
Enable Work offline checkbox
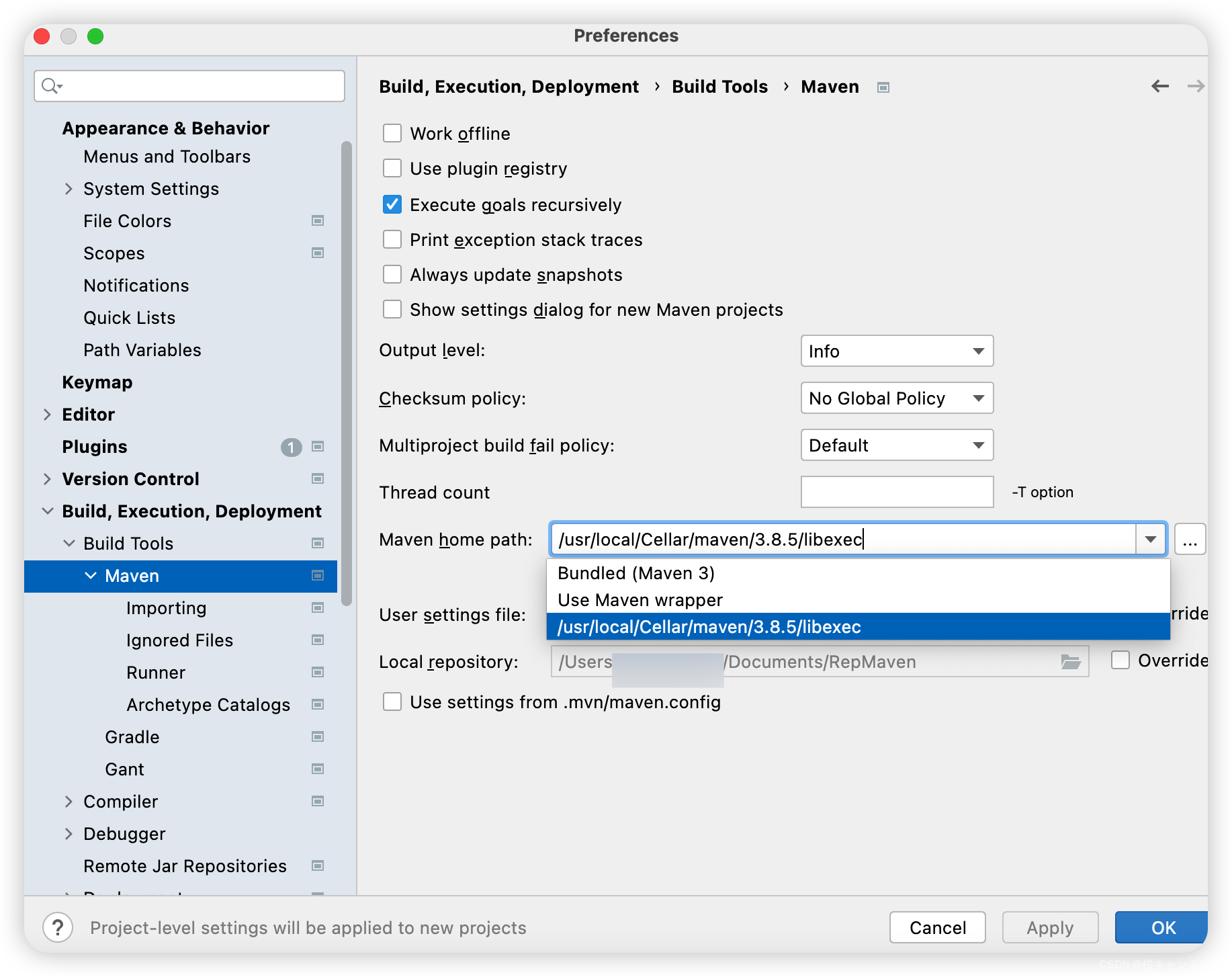392,133
